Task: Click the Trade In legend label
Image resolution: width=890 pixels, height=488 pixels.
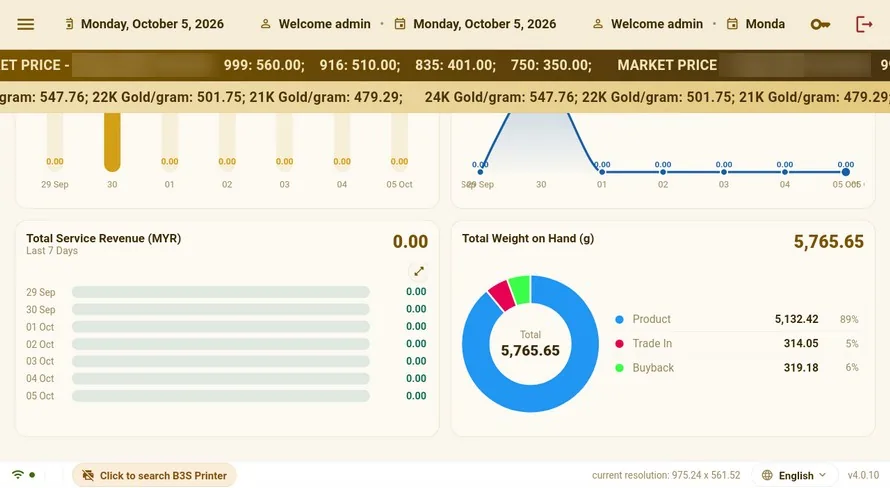Action: point(652,343)
